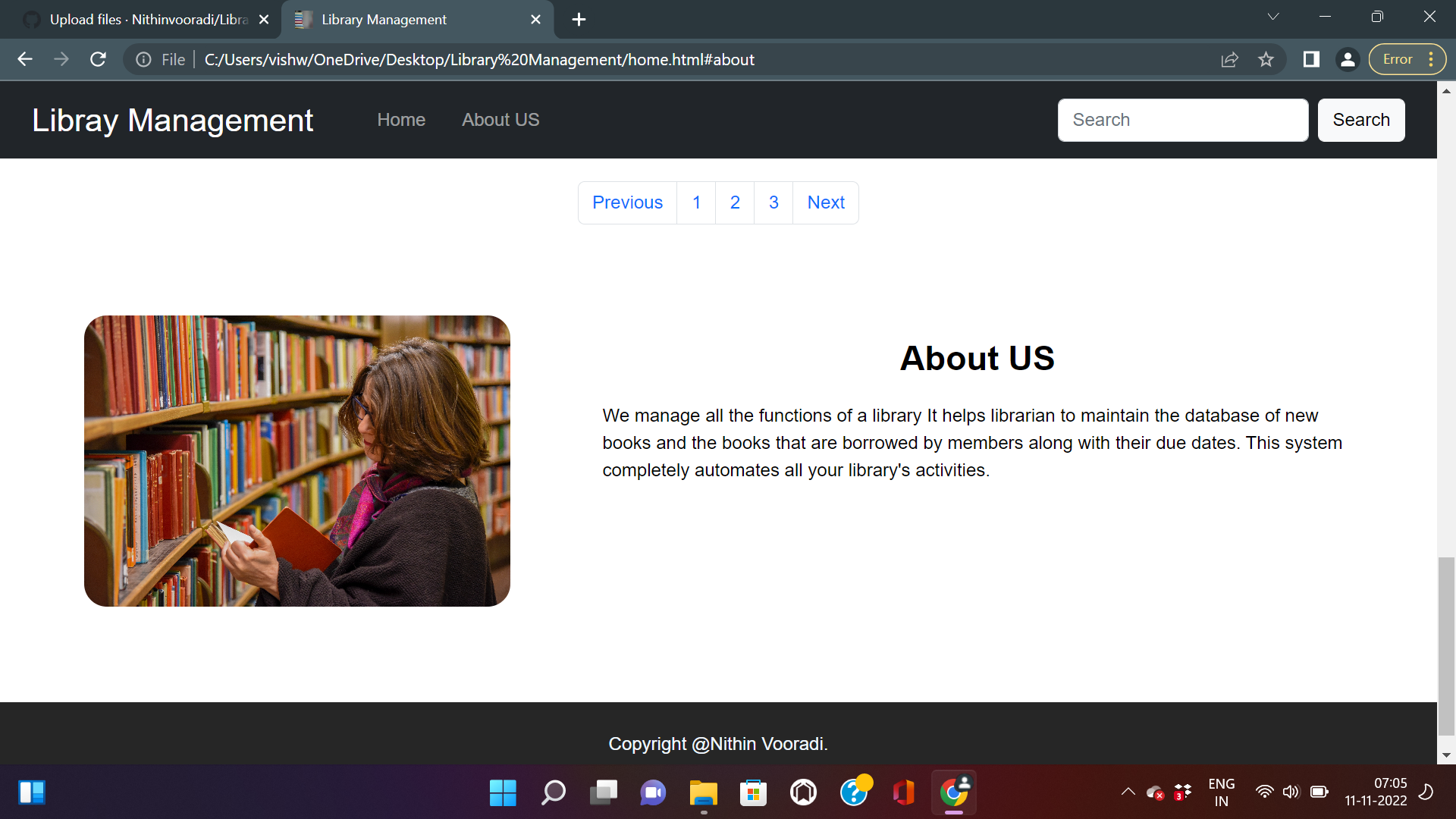The width and height of the screenshot is (1456, 819).
Task: Go to Home in the navbar
Action: point(401,120)
